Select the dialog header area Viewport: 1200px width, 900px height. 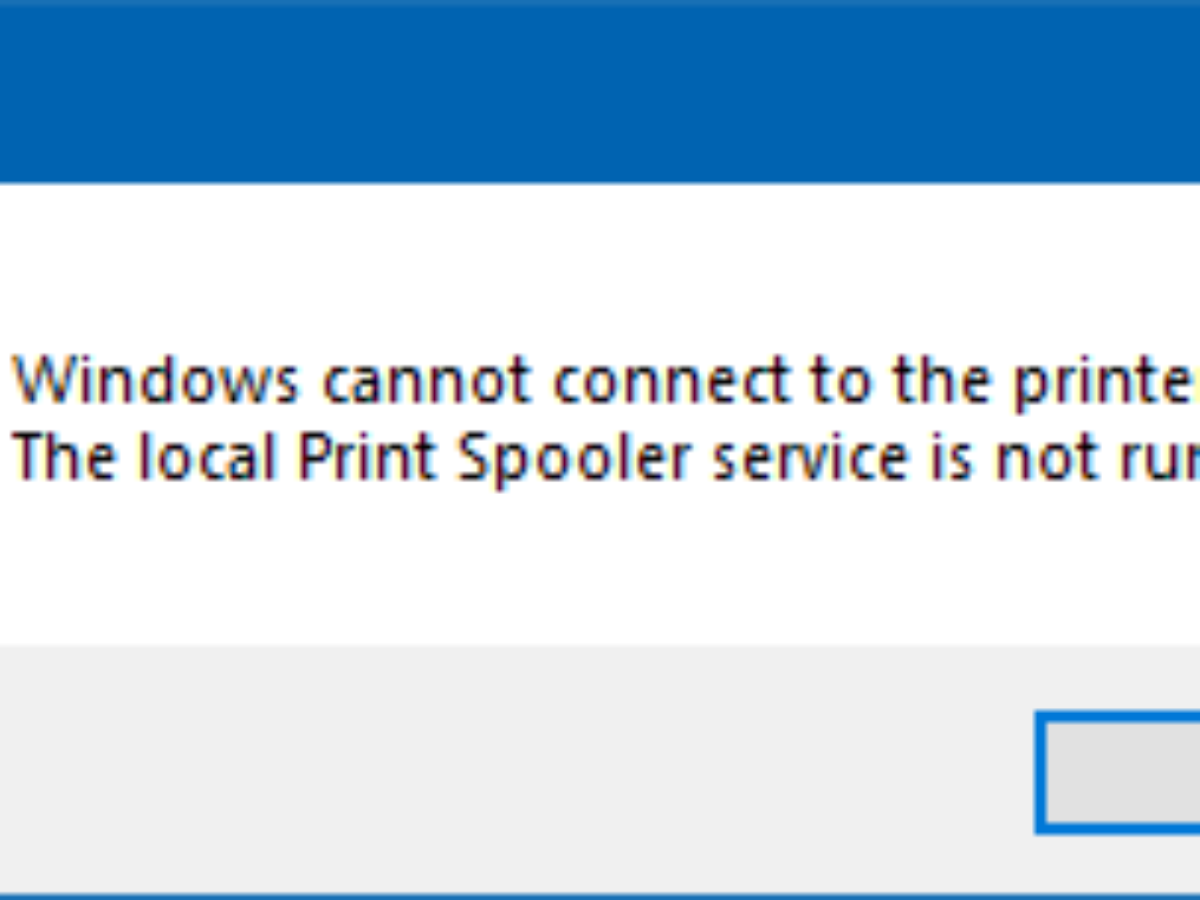click(600, 90)
